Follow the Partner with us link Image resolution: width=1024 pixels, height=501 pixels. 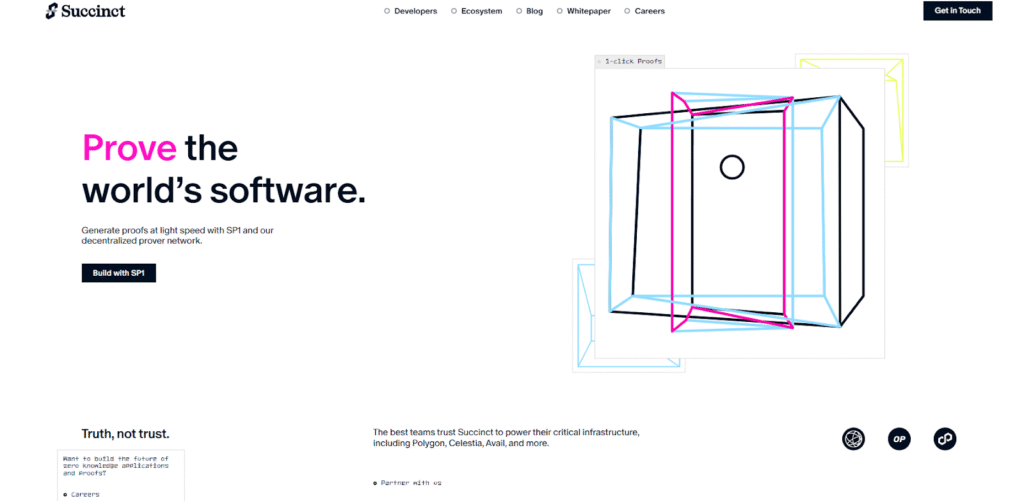412,483
